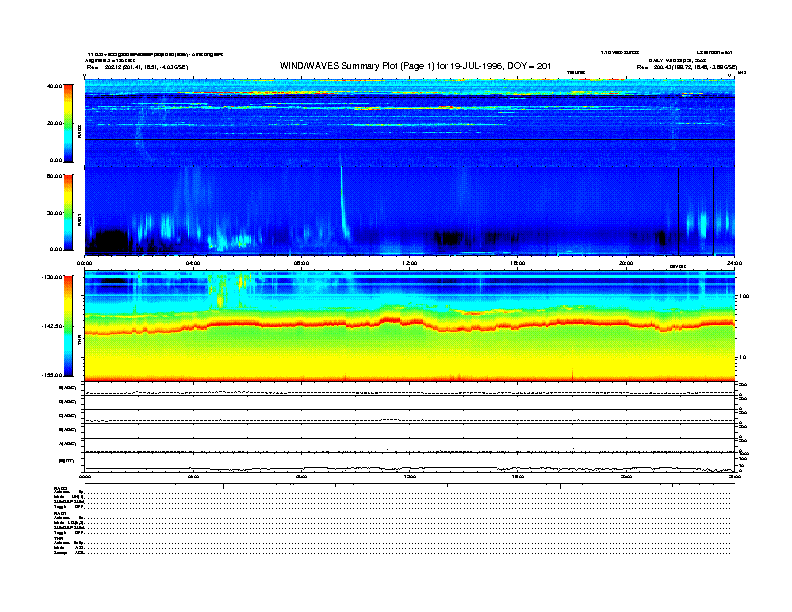Screen dimensions: 792x612
Task: Click the -142.50 label on TNR color bar
Action: click(52, 326)
